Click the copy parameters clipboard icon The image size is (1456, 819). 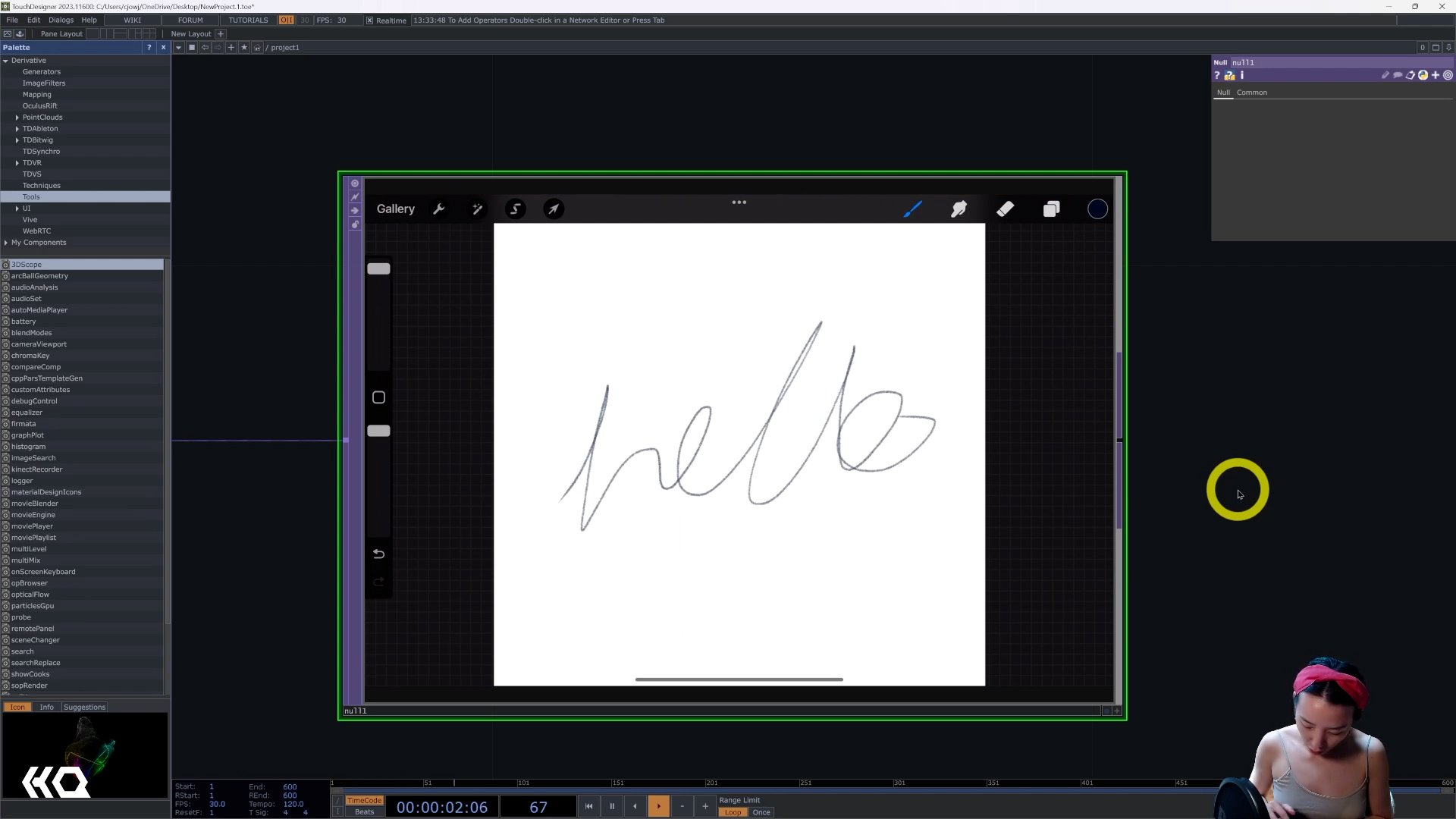1410,75
